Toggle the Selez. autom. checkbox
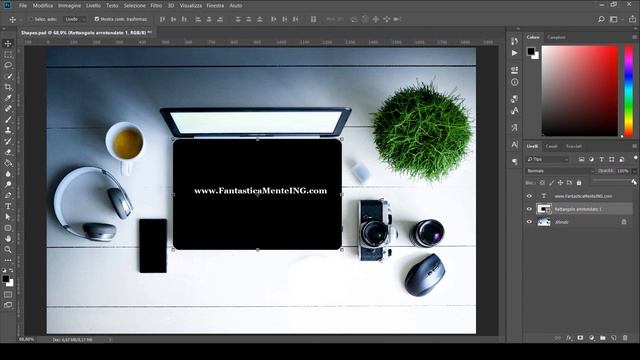The height and width of the screenshot is (360, 640). point(31,19)
